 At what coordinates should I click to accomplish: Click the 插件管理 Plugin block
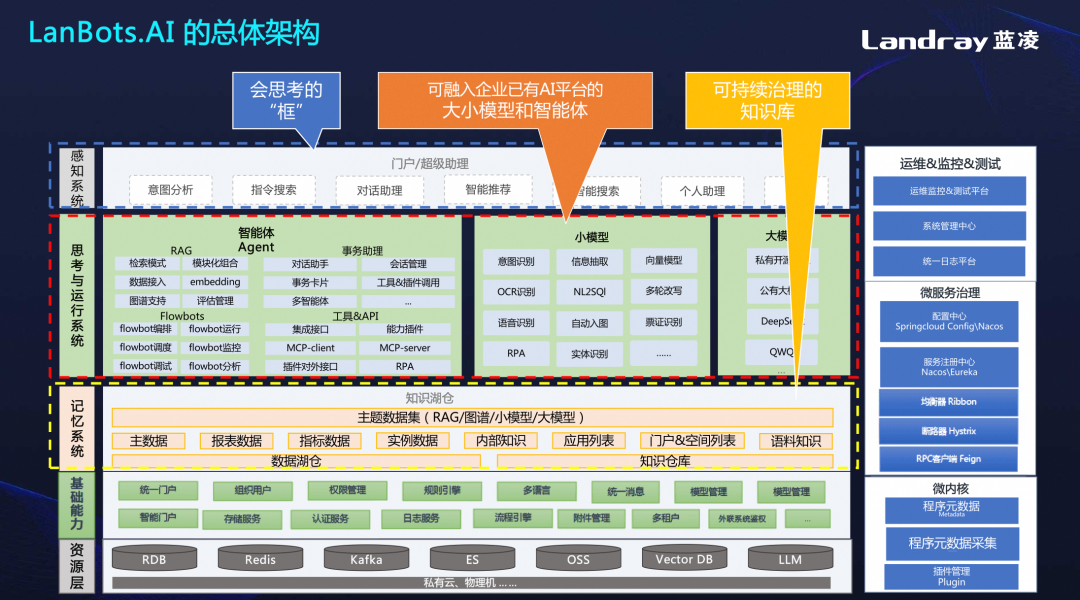pos(951,577)
